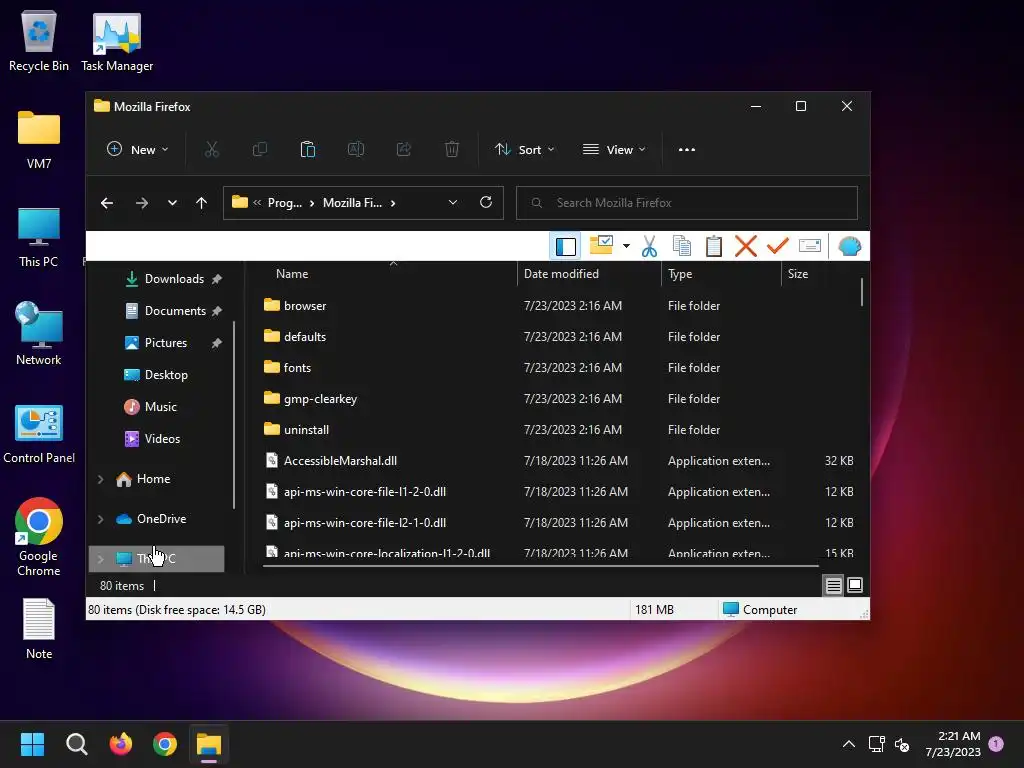Click the orange checkmark properties icon
This screenshot has height=768, width=1024.
pos(777,246)
